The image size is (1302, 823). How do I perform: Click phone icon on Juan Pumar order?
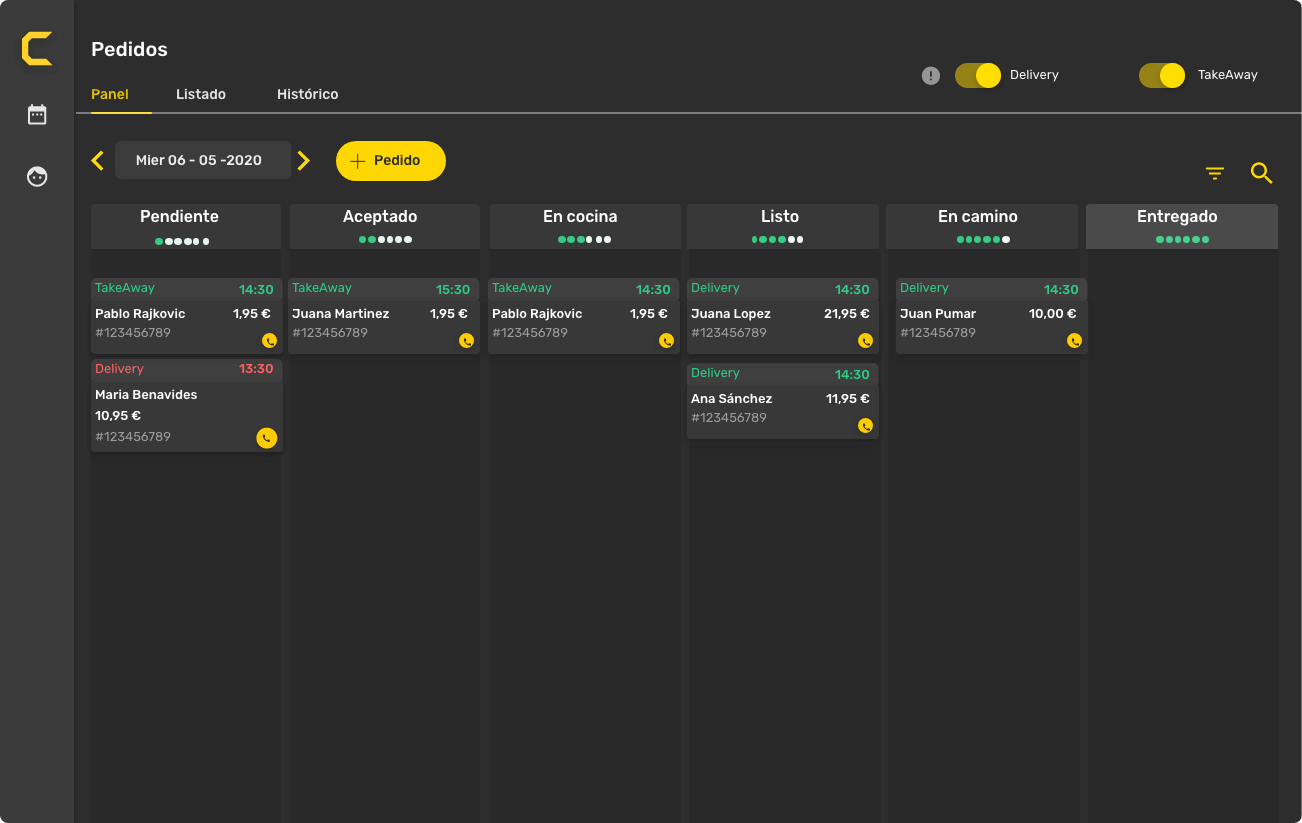(1074, 341)
